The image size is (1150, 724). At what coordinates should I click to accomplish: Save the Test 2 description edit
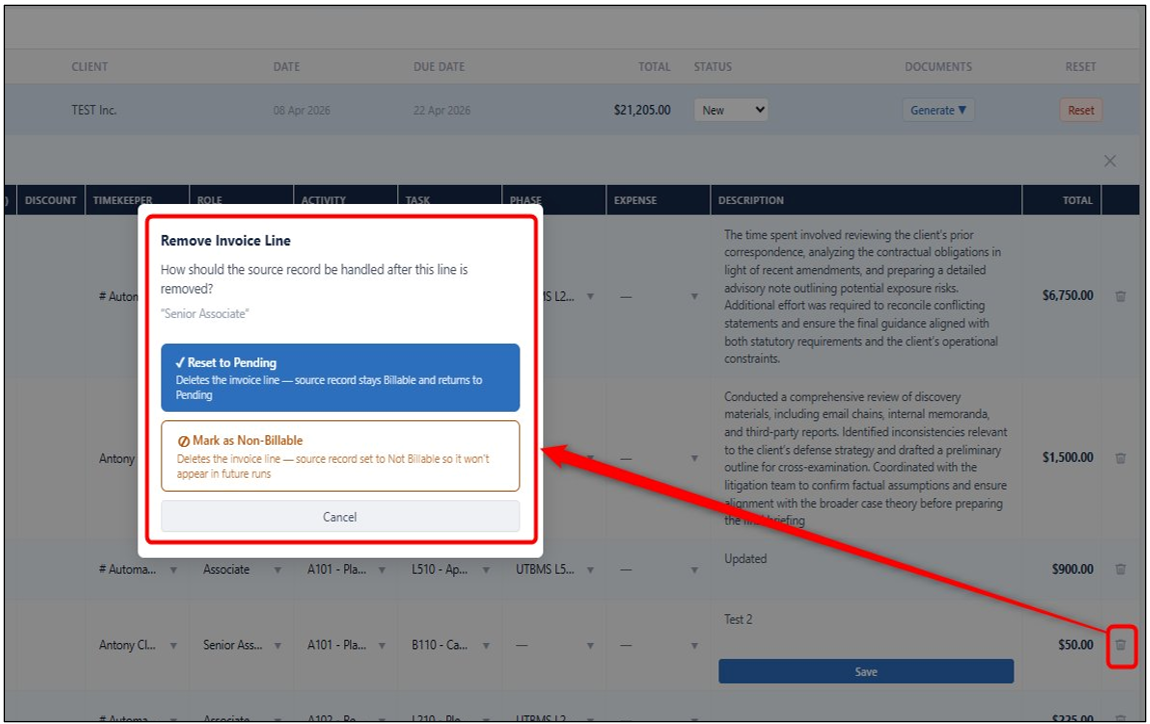(x=866, y=671)
